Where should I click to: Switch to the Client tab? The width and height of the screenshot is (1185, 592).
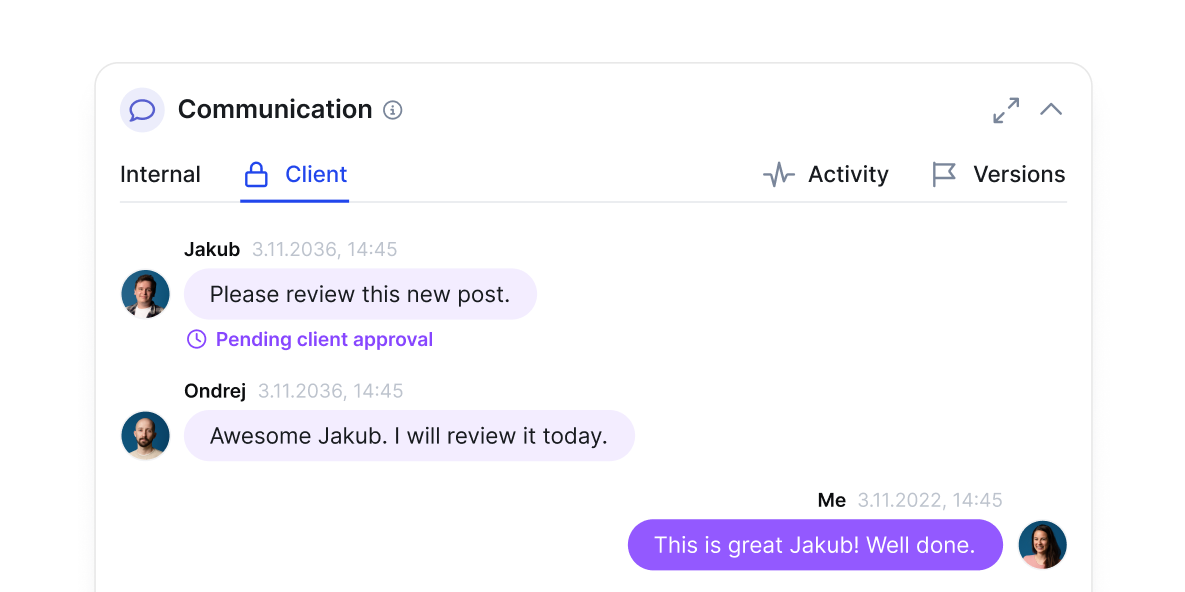pos(316,173)
